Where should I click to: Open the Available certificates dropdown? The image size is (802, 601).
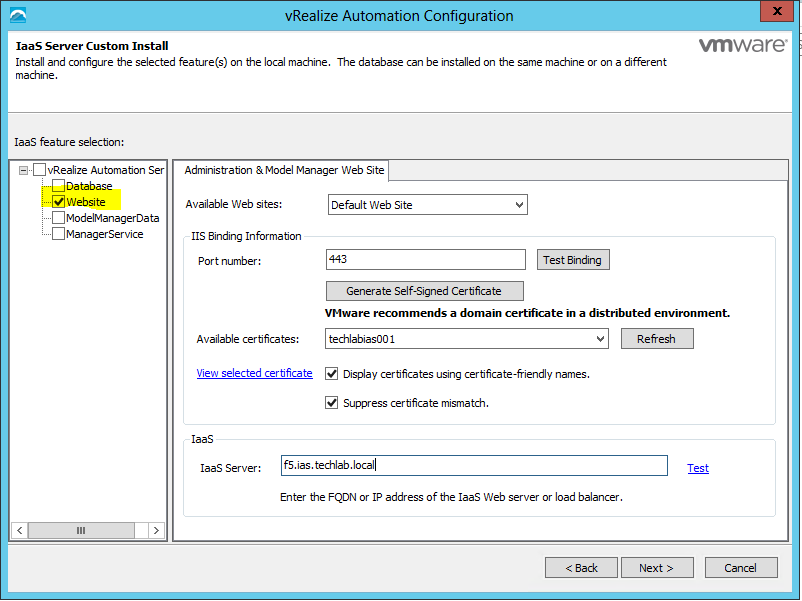pyautogui.click(x=466, y=339)
